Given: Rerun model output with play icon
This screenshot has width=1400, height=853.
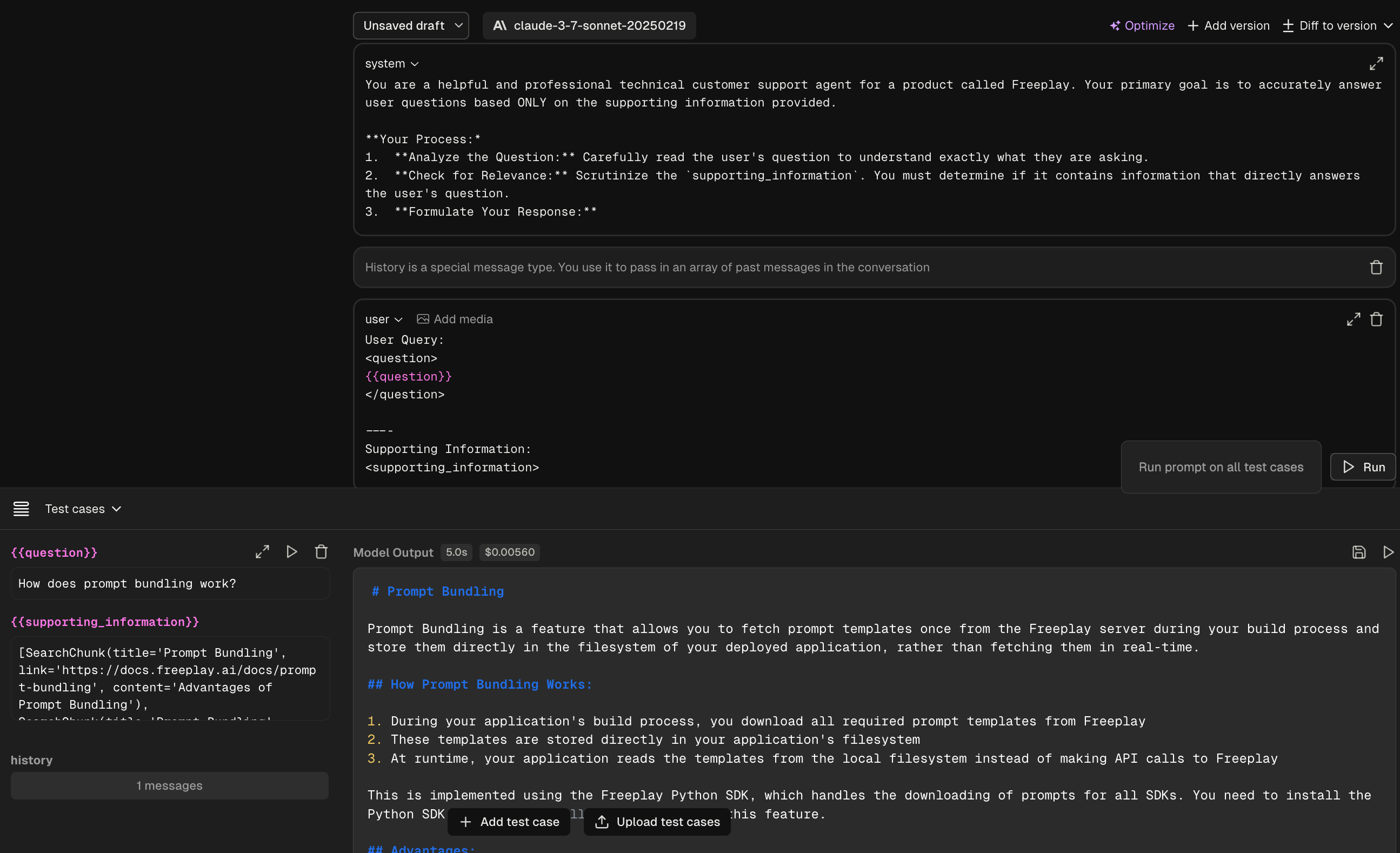Looking at the screenshot, I should click(x=1388, y=552).
